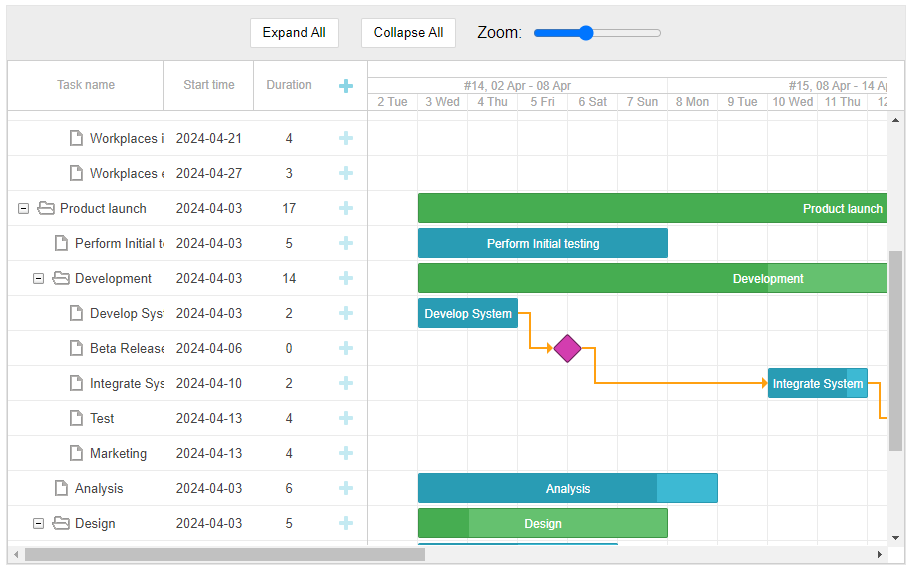Sort by the Duration column header
Viewport: 913px width, 570px height.
coord(289,85)
